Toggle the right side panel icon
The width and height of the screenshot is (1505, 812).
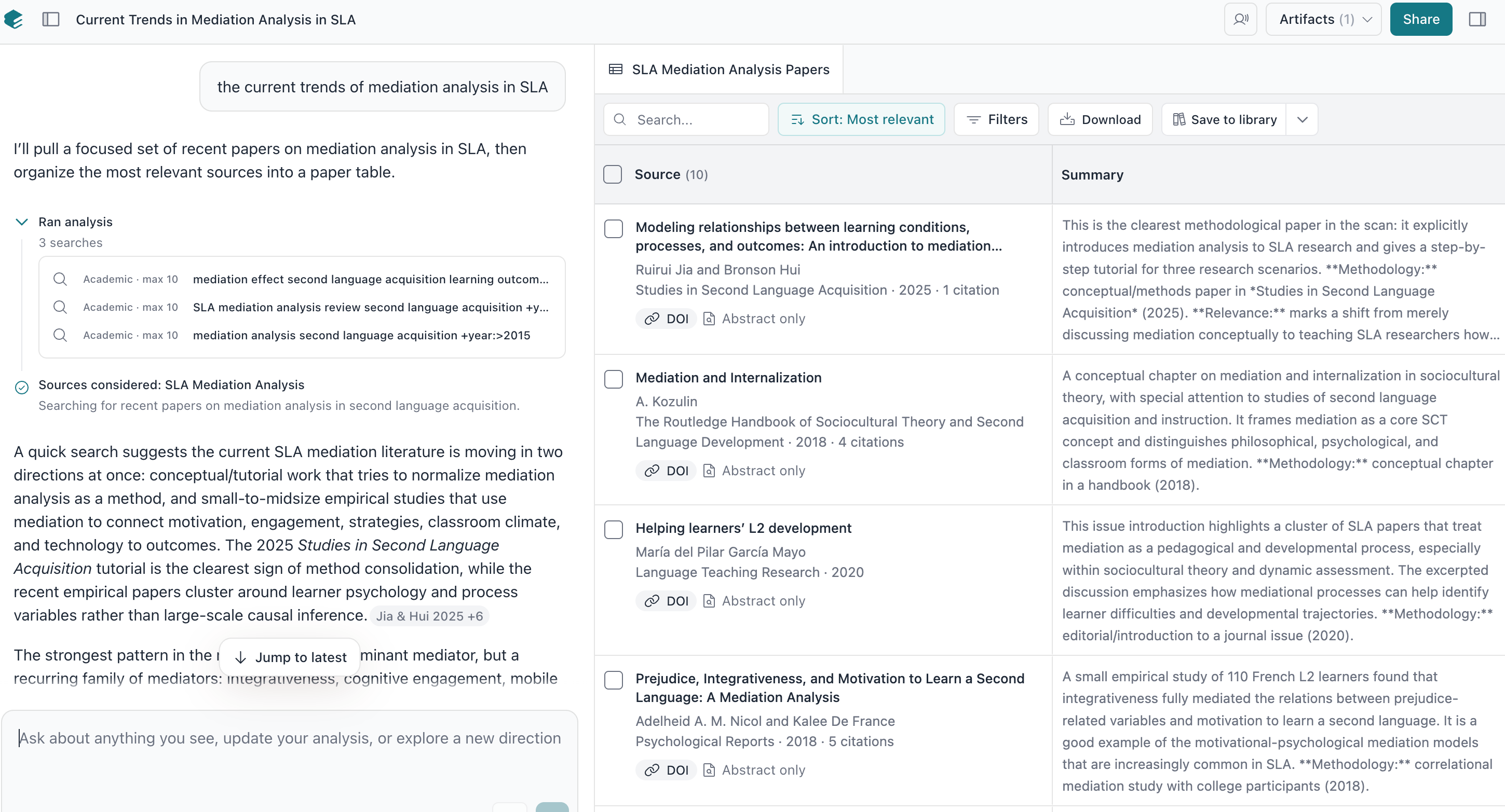1477,19
